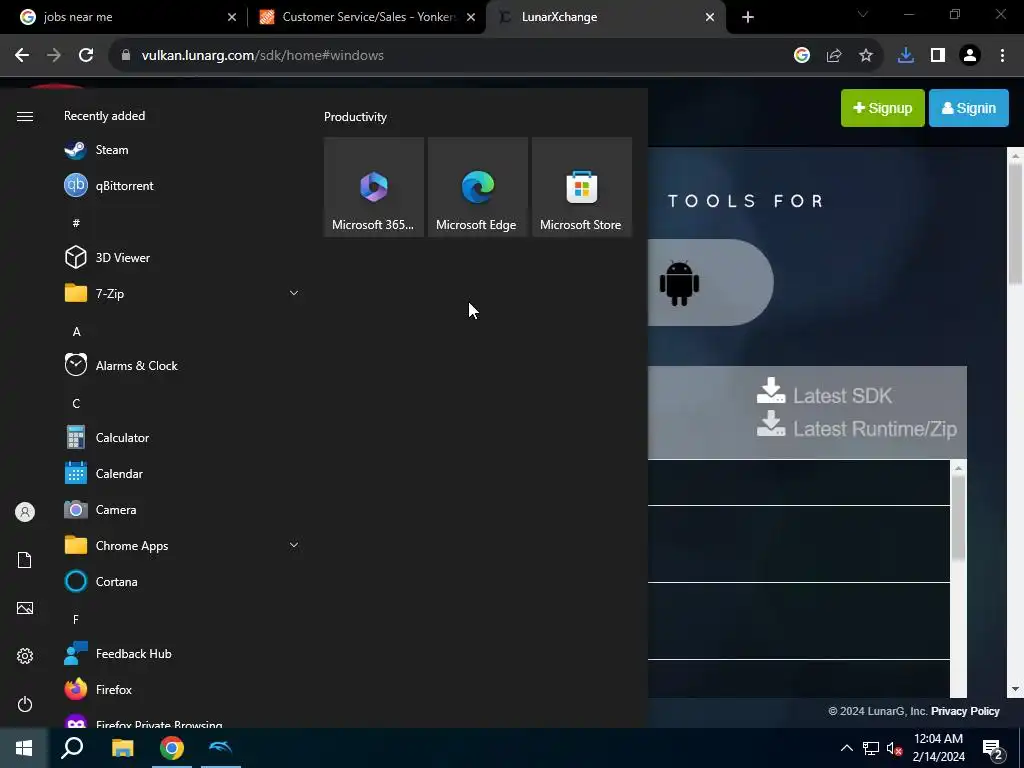Image resolution: width=1024 pixels, height=768 pixels.
Task: Go back to the previous page
Action: pos(22,56)
